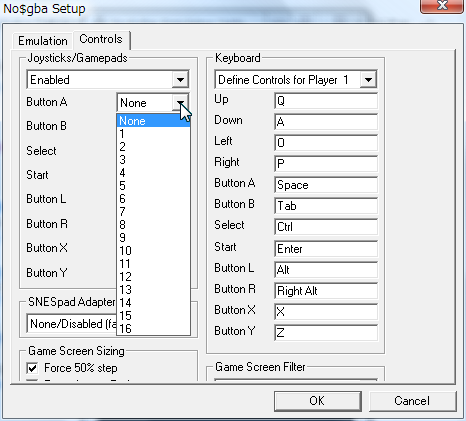Choose 7 in the joystick button list

point(153,212)
